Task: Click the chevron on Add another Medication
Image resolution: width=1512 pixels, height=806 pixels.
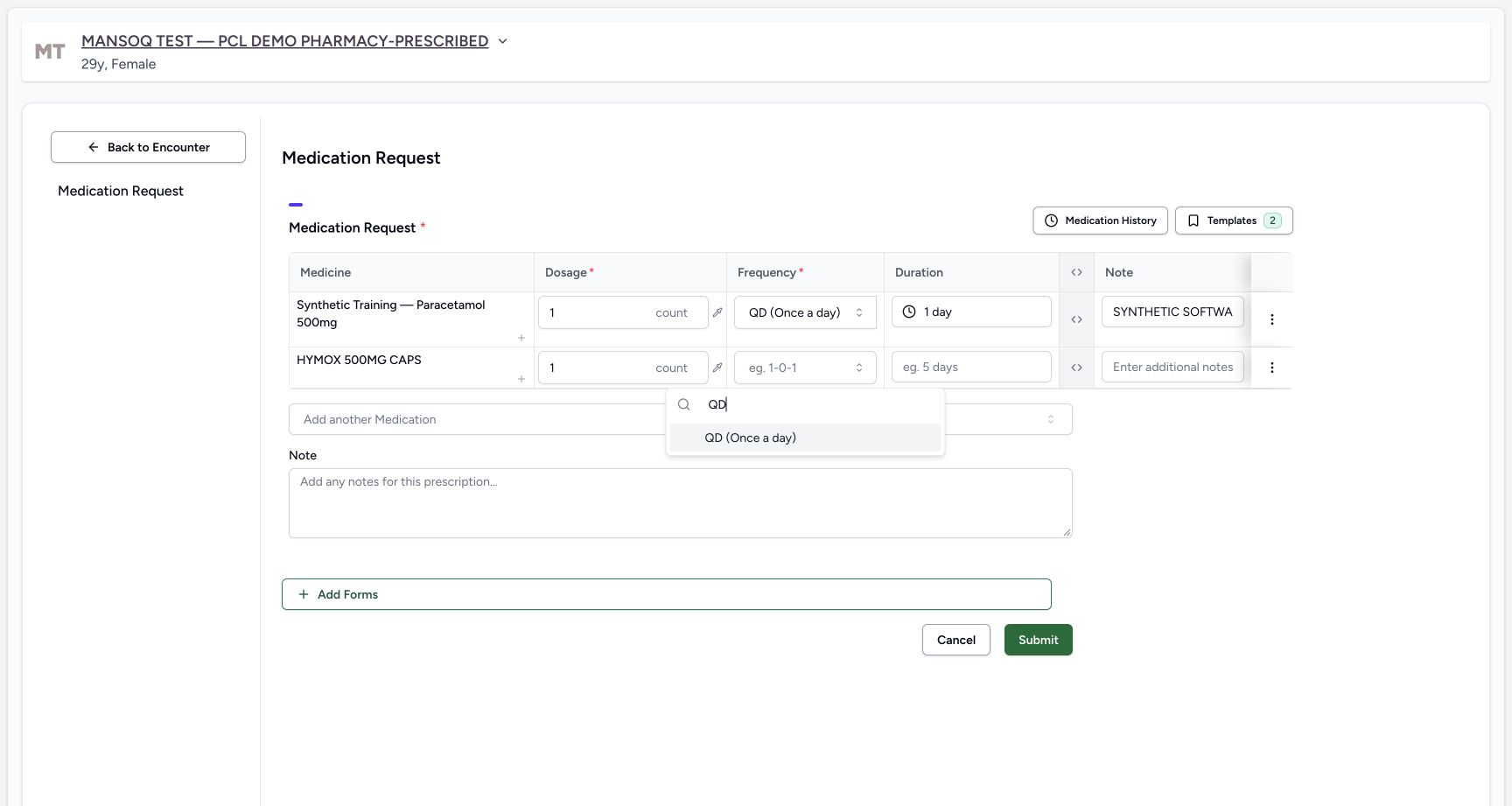Action: pos(1051,419)
